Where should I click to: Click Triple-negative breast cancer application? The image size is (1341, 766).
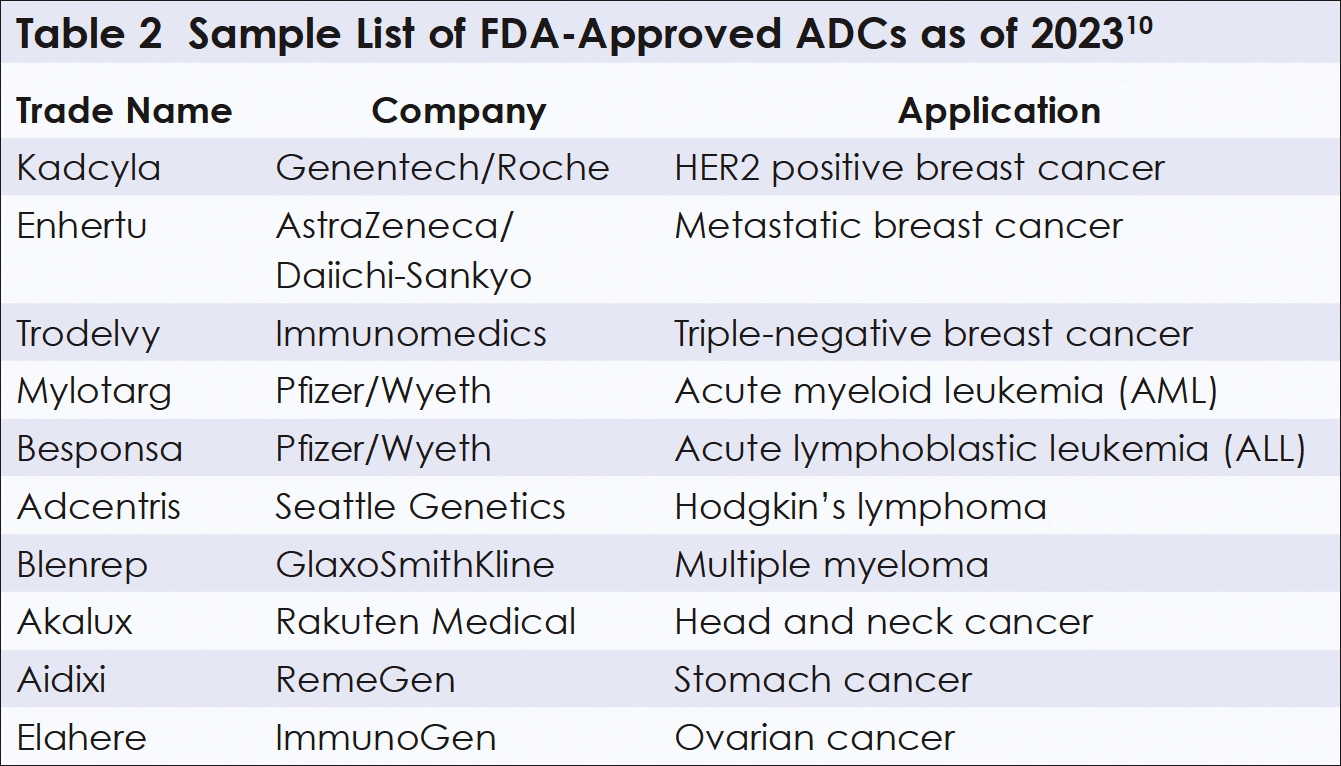[x=933, y=333]
